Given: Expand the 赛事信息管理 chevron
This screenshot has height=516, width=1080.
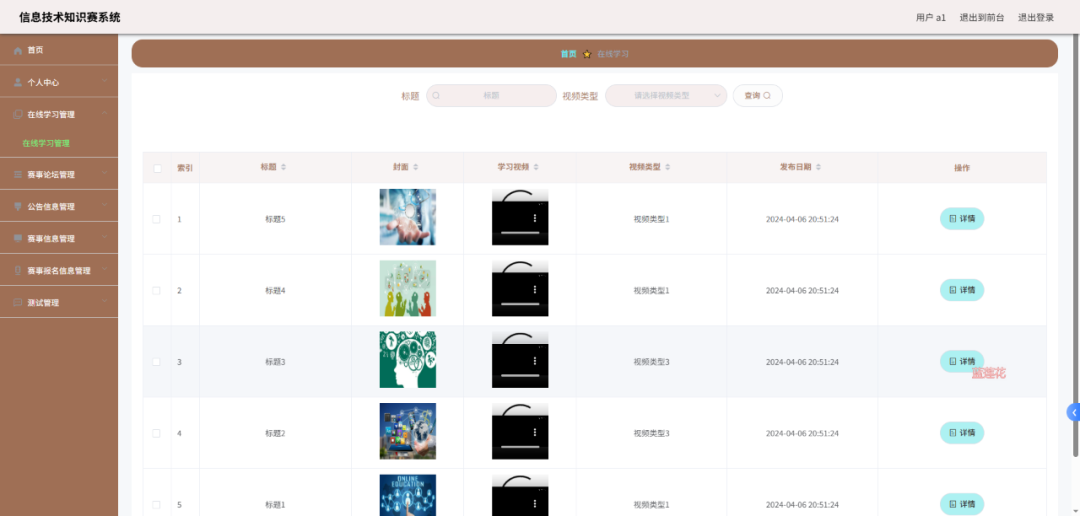Looking at the screenshot, I should (104, 238).
